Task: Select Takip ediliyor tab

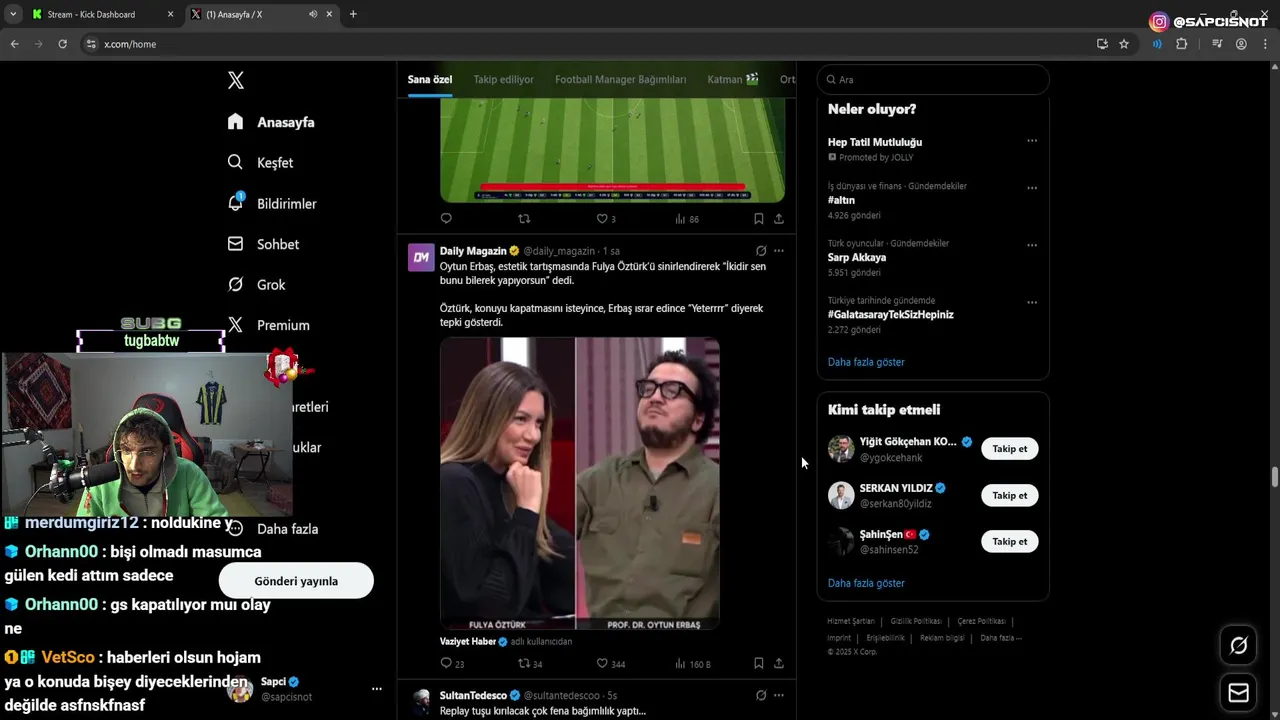Action: tap(503, 79)
